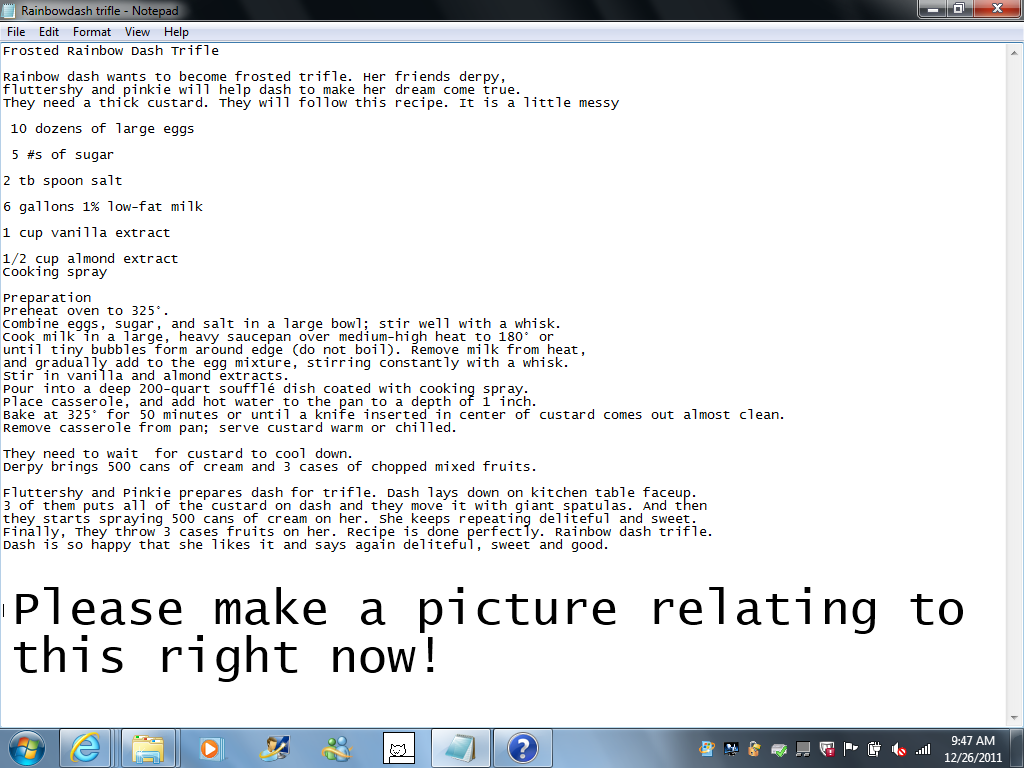Image resolution: width=1024 pixels, height=768 pixels.
Task: Switch to Notepad taskbar button
Action: (460, 748)
